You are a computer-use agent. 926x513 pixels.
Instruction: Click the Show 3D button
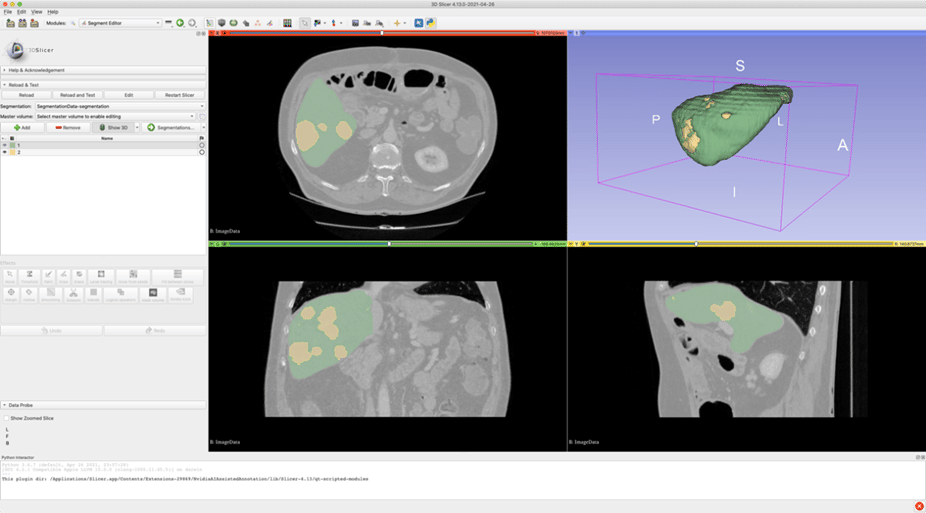click(x=114, y=127)
